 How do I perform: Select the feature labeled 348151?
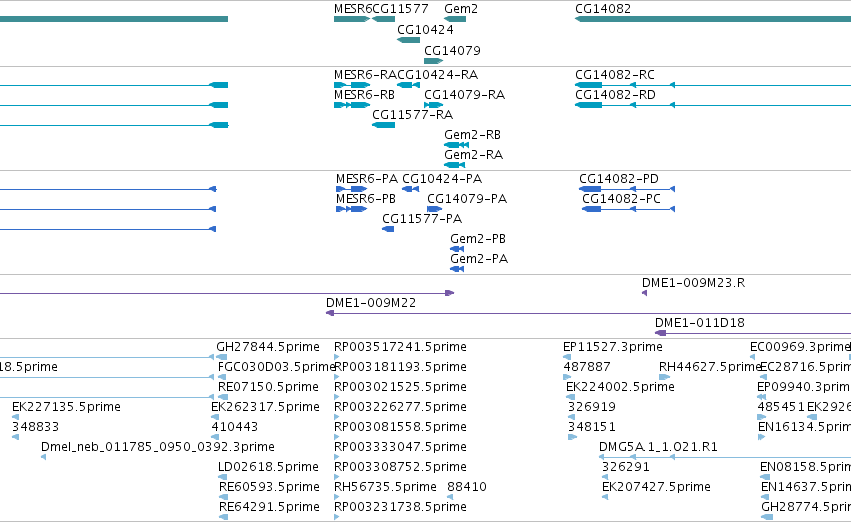(592, 428)
